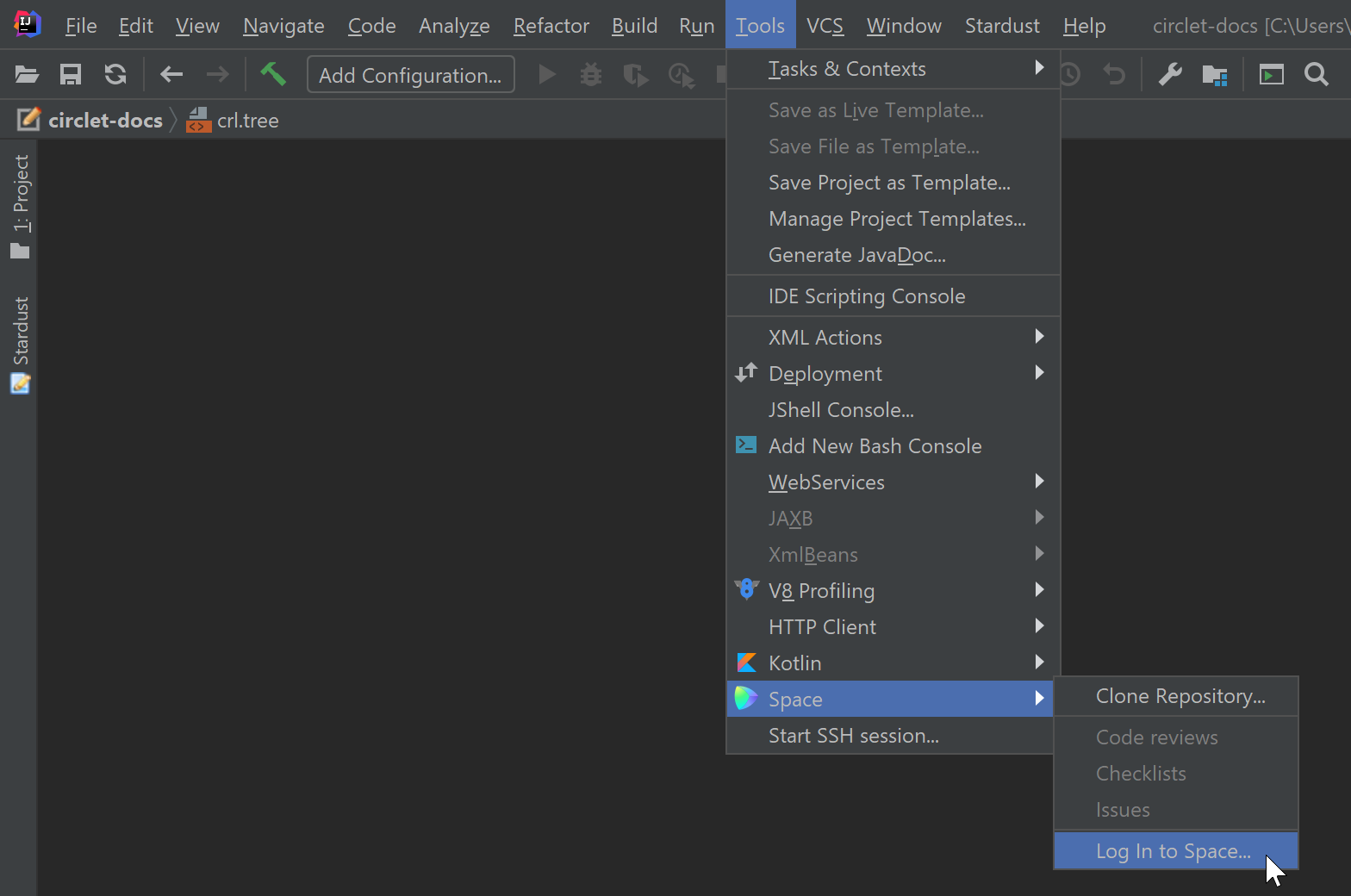Choose Clone Repository... in Space submenu
This screenshot has width=1351, height=896.
[x=1176, y=696]
